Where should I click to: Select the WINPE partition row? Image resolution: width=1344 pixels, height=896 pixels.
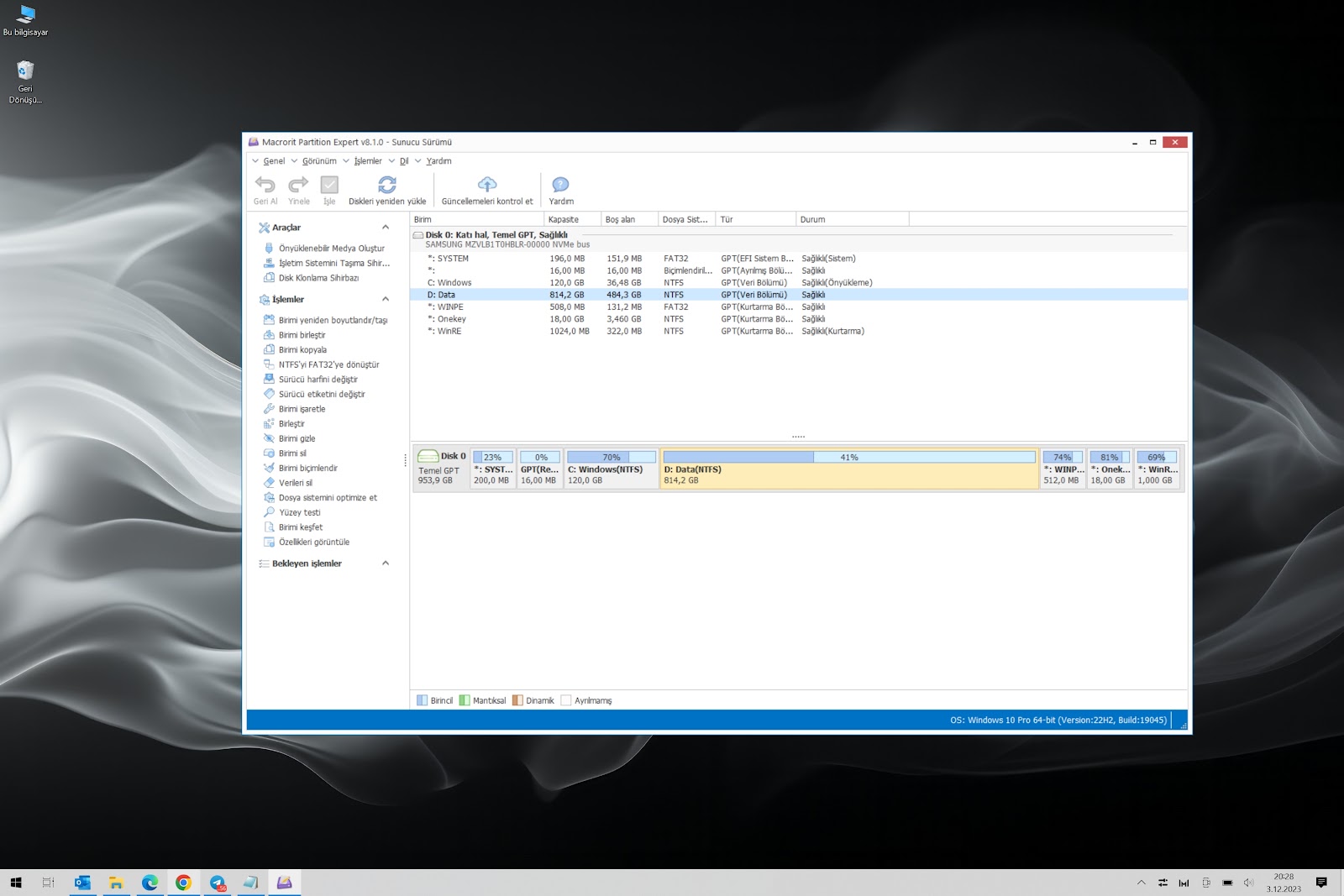click(x=799, y=307)
